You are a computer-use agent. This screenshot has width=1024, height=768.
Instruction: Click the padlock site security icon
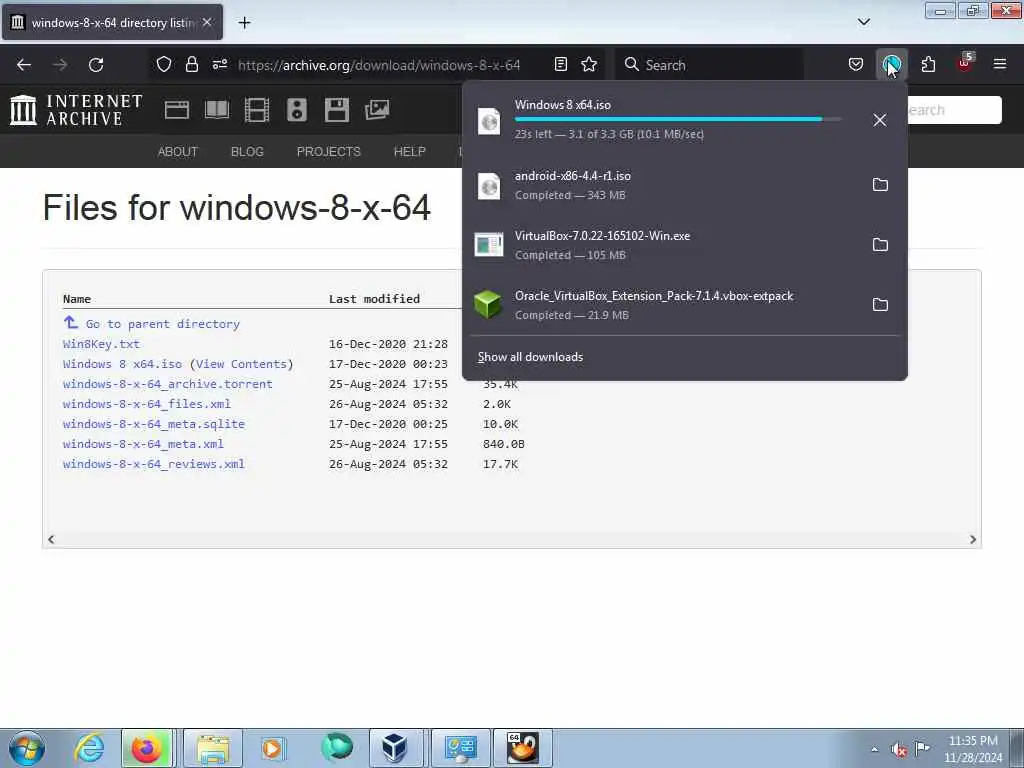tap(191, 64)
